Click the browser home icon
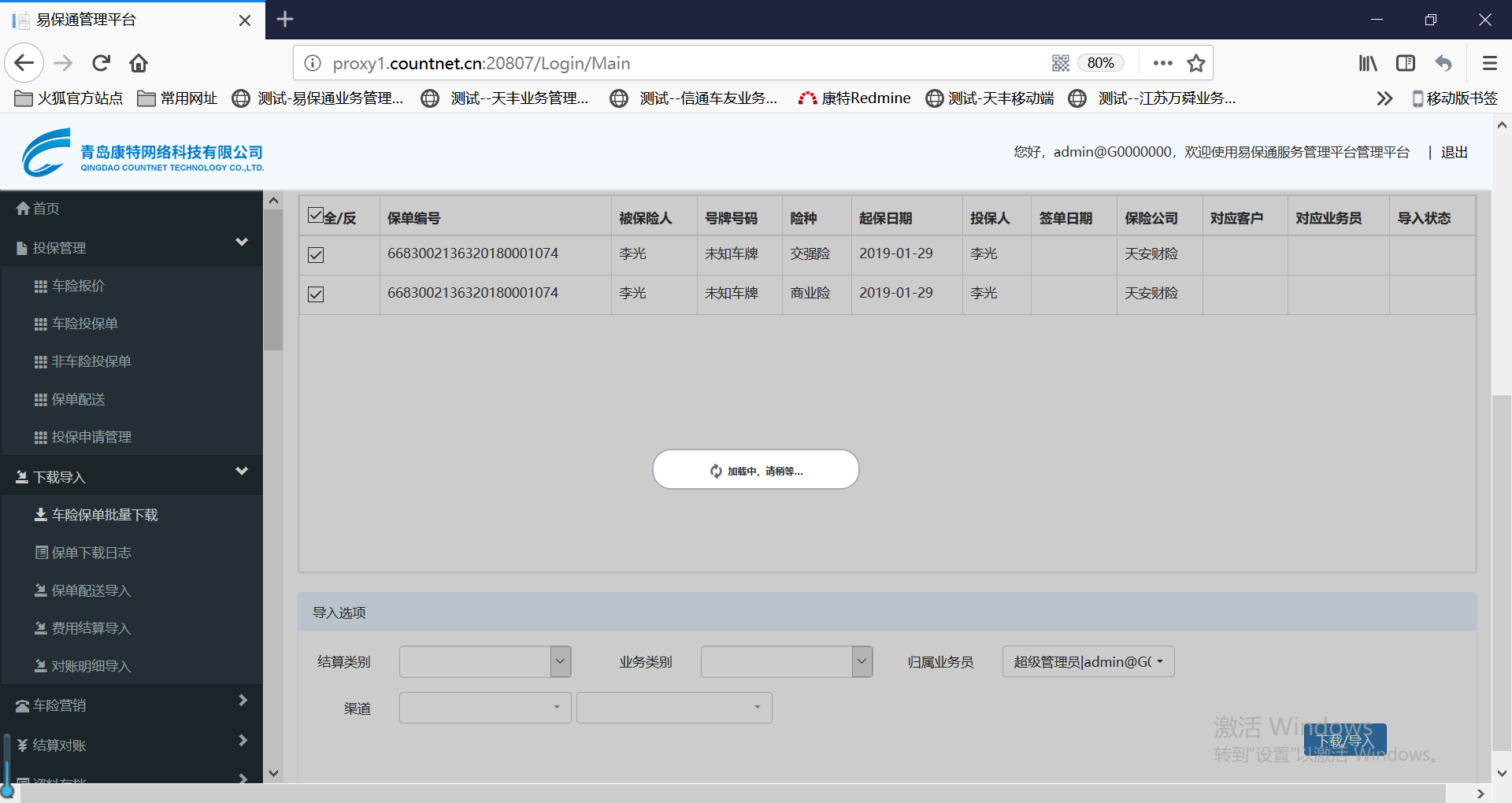This screenshot has height=803, width=1512. click(139, 63)
